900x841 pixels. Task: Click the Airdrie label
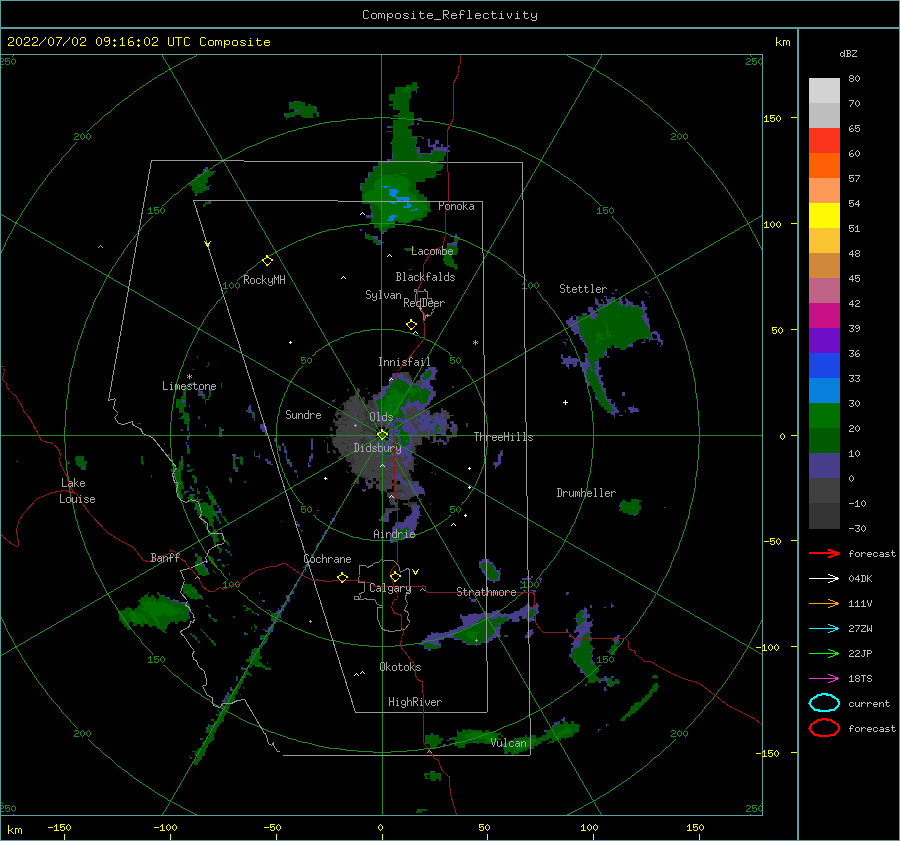[394, 534]
